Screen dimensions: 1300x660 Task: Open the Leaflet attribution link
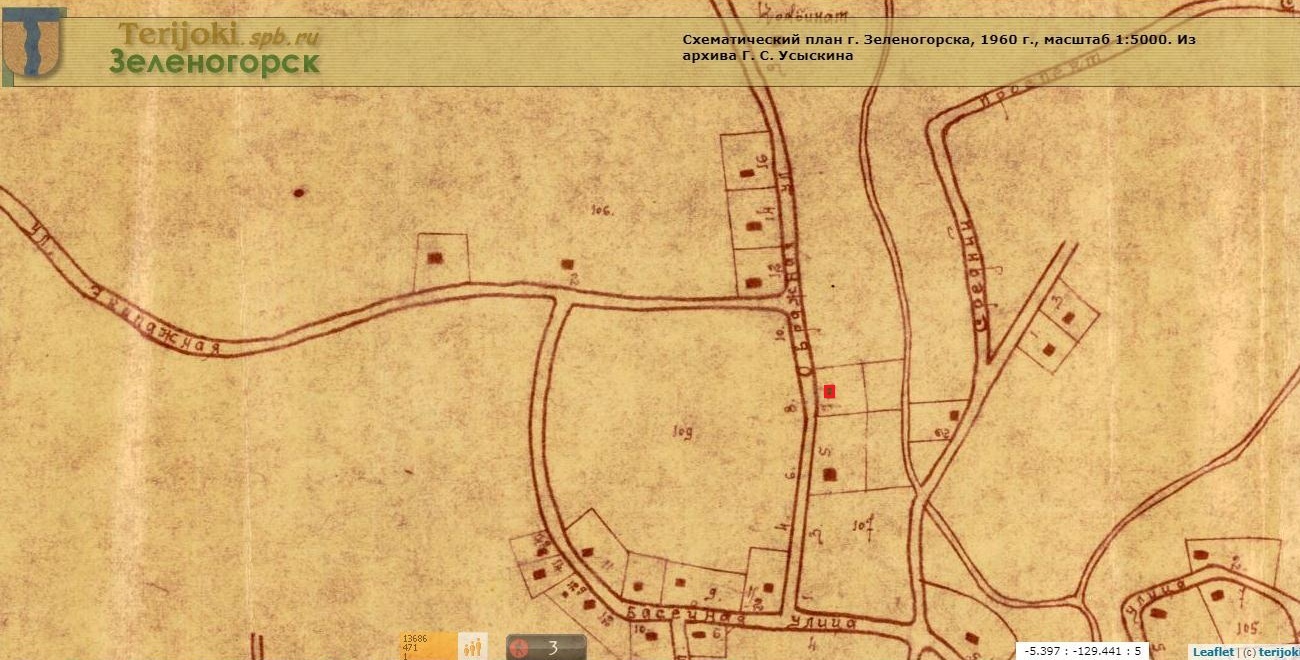(x=1212, y=651)
